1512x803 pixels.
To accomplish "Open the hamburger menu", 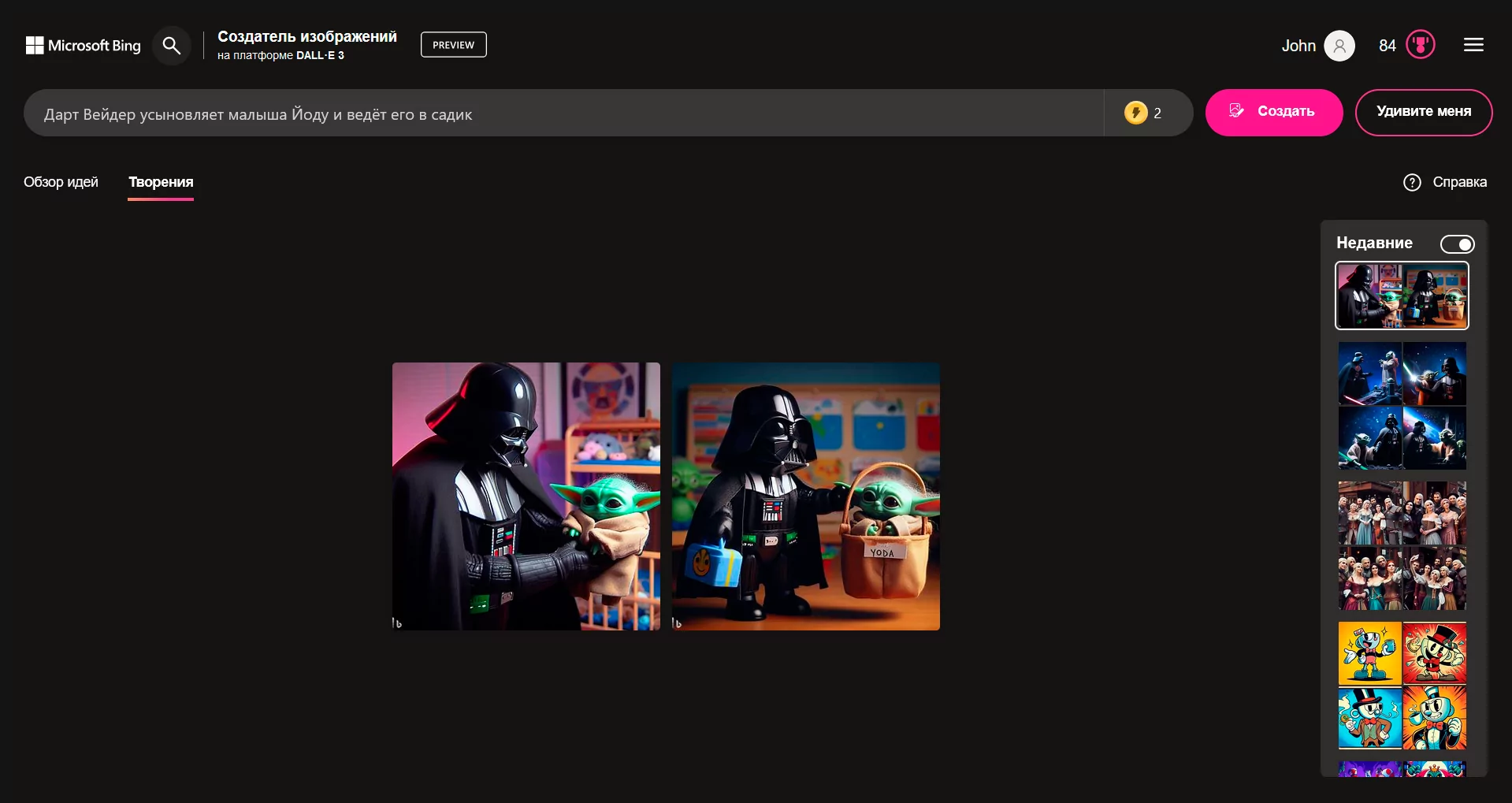I will coord(1473,45).
